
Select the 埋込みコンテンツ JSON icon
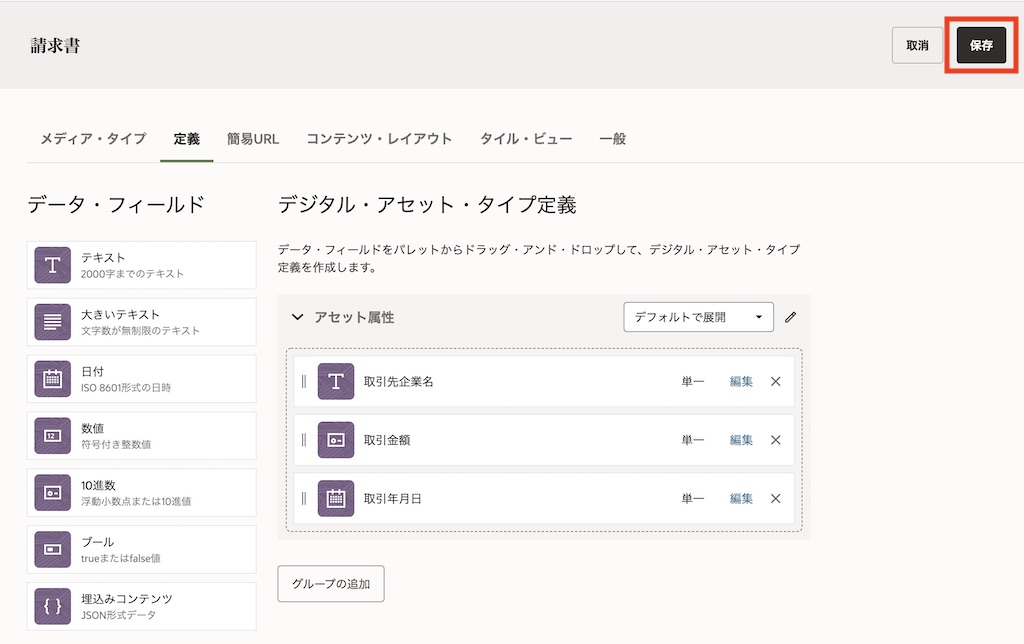(x=52, y=606)
